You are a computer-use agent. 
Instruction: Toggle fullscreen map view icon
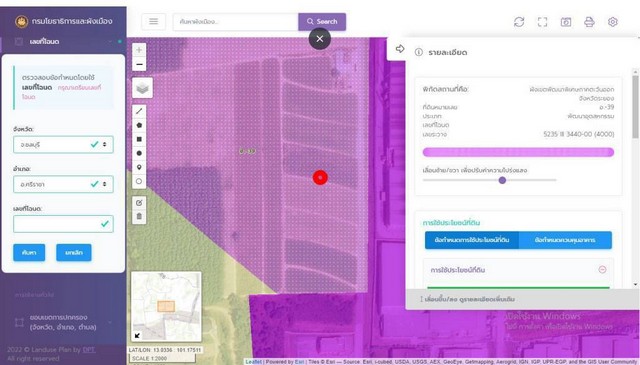click(542, 22)
